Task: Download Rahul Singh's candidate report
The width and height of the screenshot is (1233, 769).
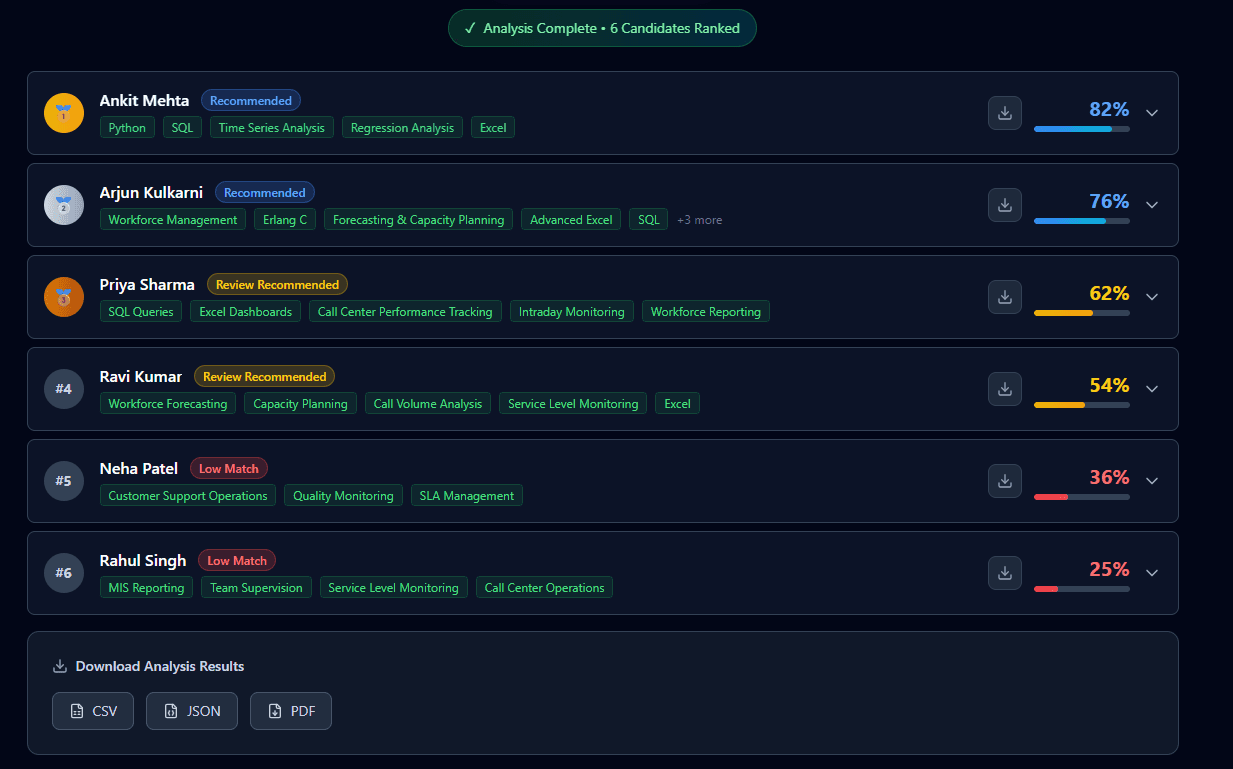Action: tap(1005, 573)
